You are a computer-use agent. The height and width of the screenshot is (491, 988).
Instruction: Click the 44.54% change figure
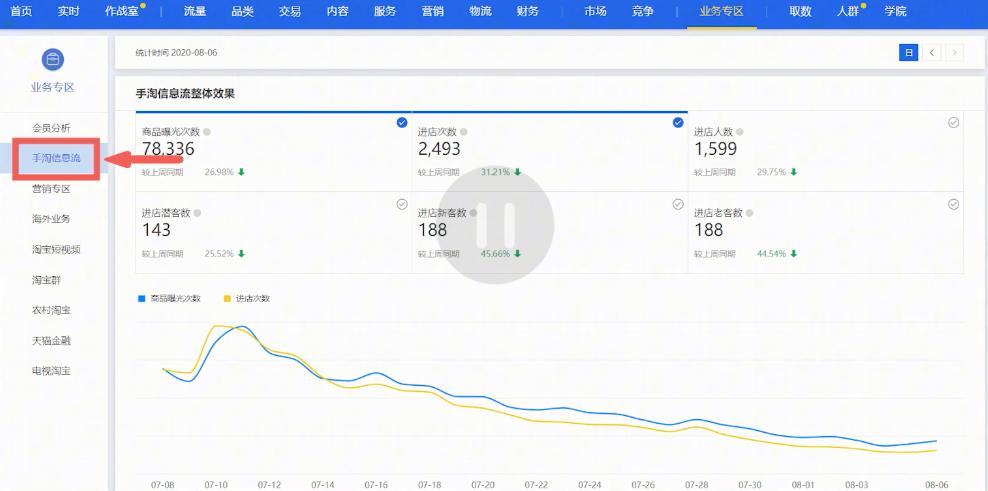click(x=771, y=253)
